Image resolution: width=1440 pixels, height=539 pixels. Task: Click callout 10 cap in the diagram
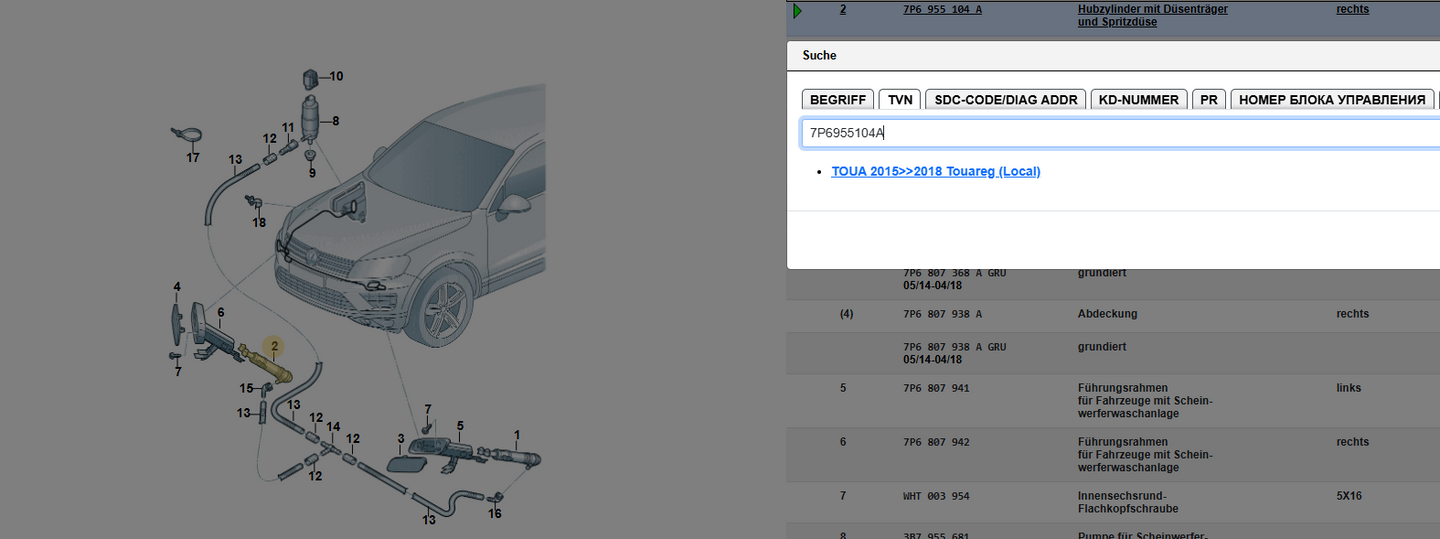click(336, 76)
